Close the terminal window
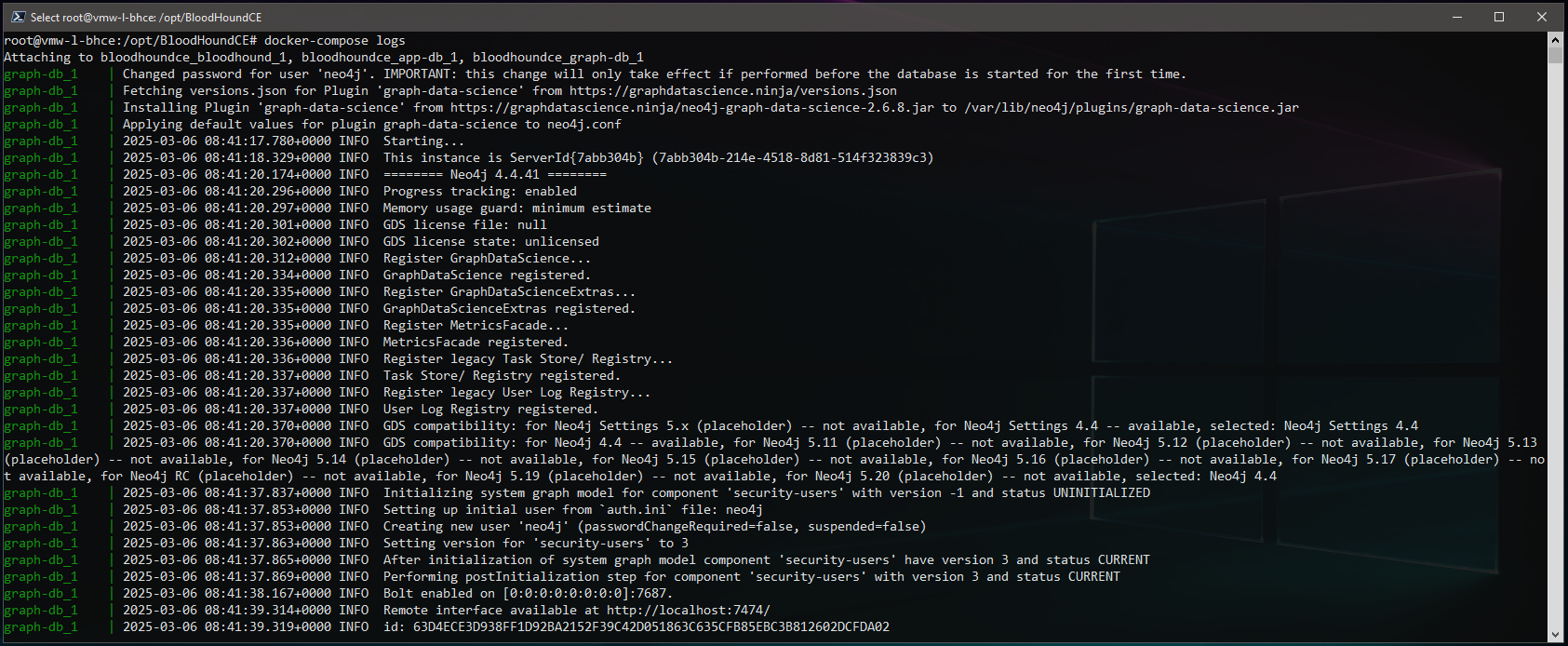 [x=1542, y=17]
